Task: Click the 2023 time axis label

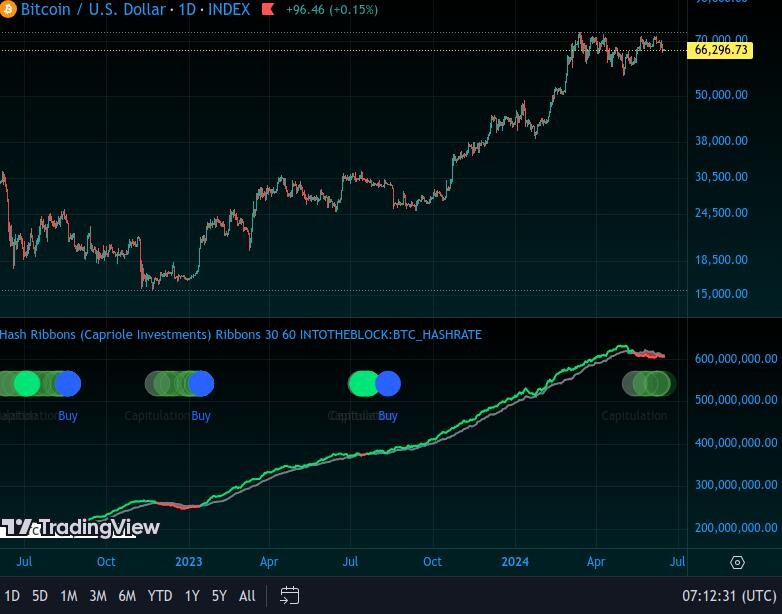Action: [189, 562]
